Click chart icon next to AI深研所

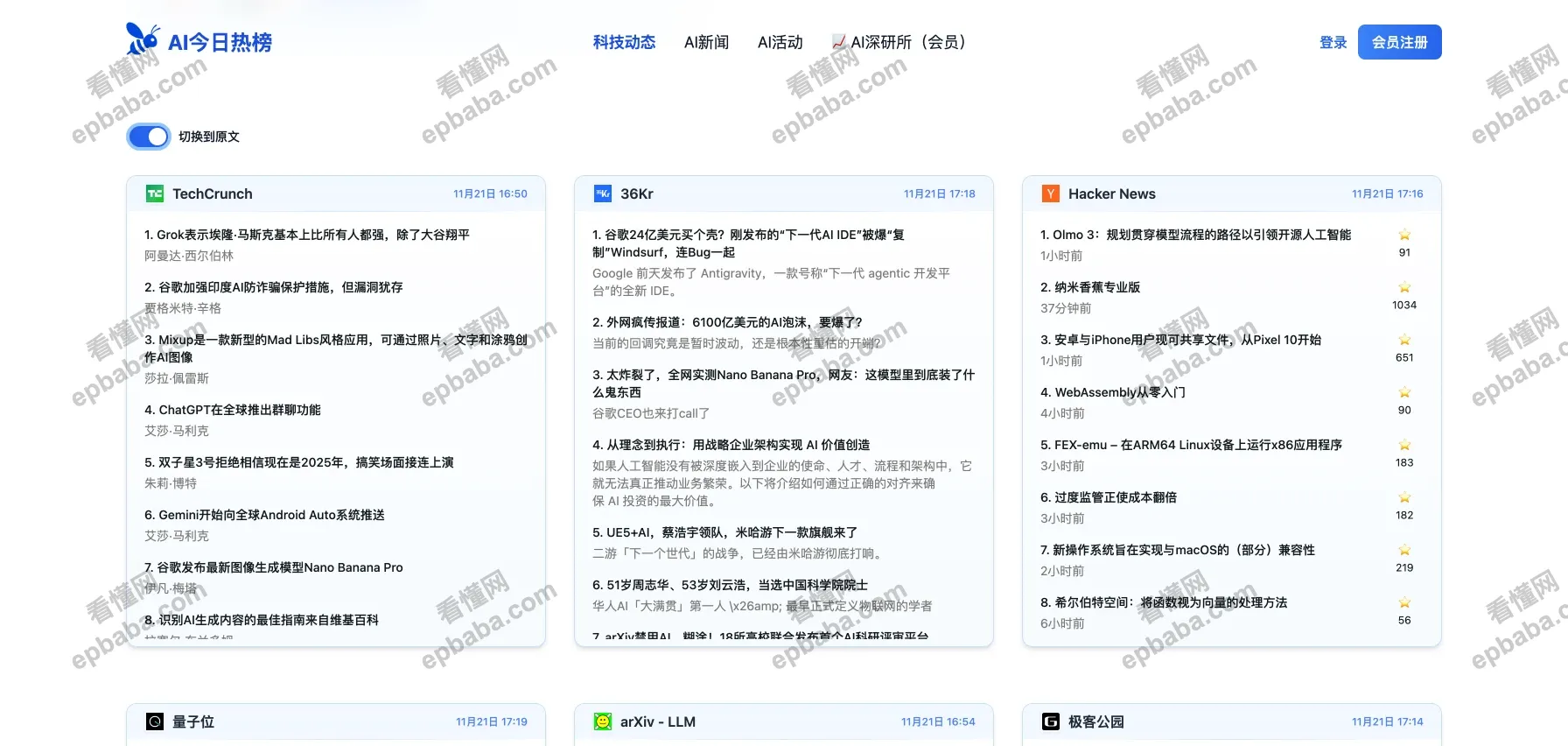(839, 41)
